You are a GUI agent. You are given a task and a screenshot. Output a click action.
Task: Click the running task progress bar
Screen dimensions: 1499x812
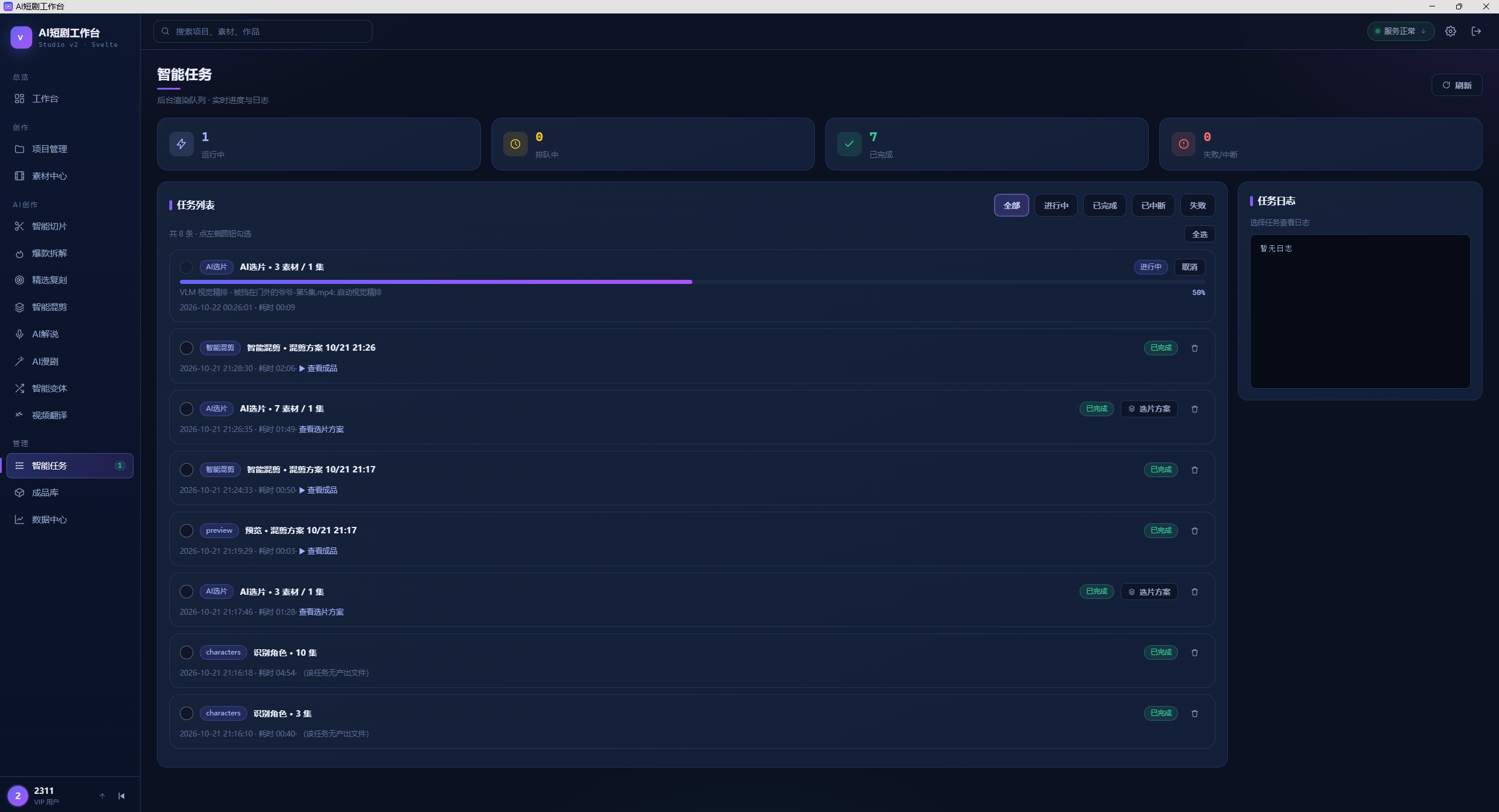[691, 282]
